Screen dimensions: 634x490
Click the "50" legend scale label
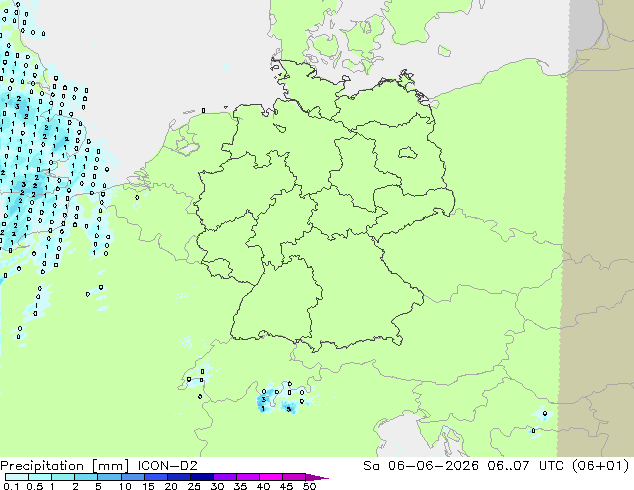(x=309, y=486)
